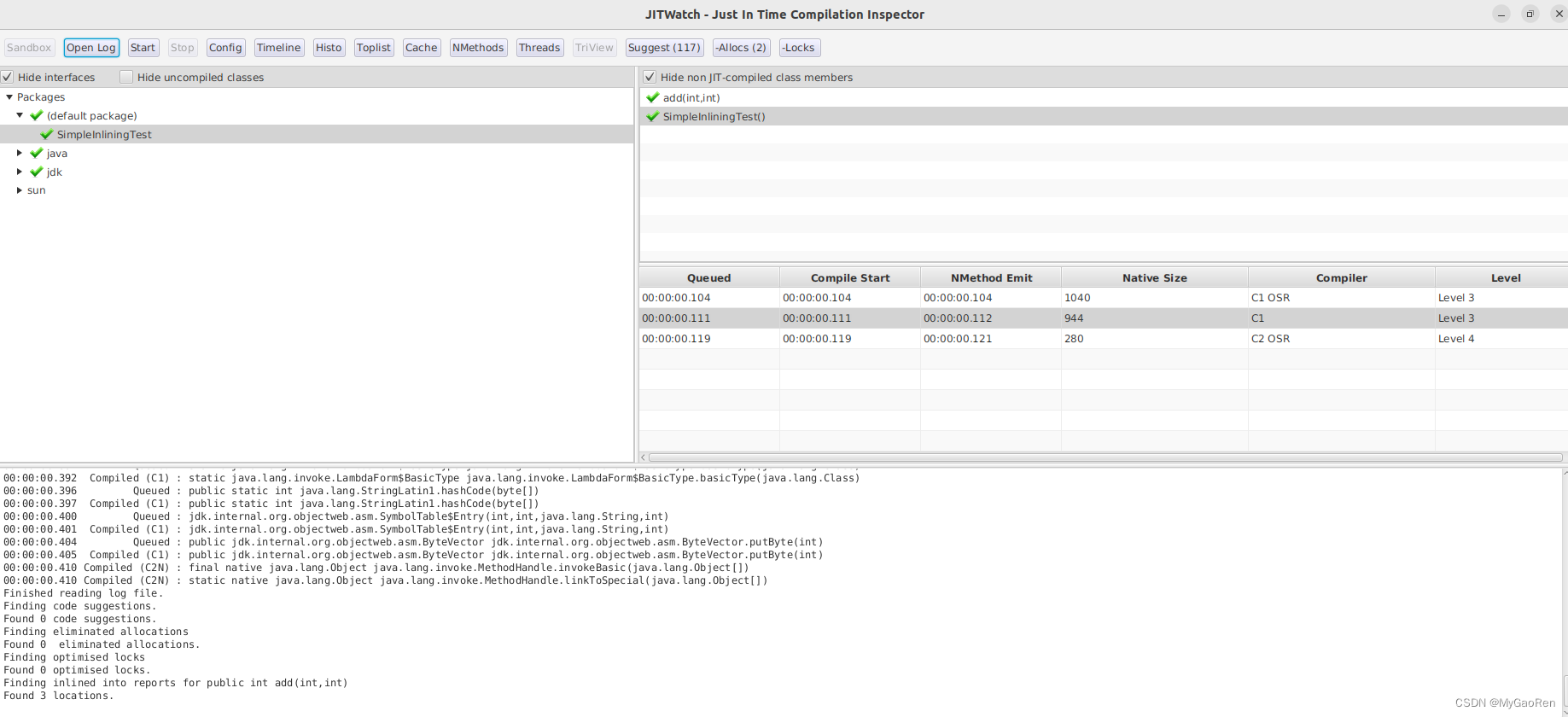Sort by Level column header
Viewport: 1568px width, 717px height.
click(x=1502, y=277)
